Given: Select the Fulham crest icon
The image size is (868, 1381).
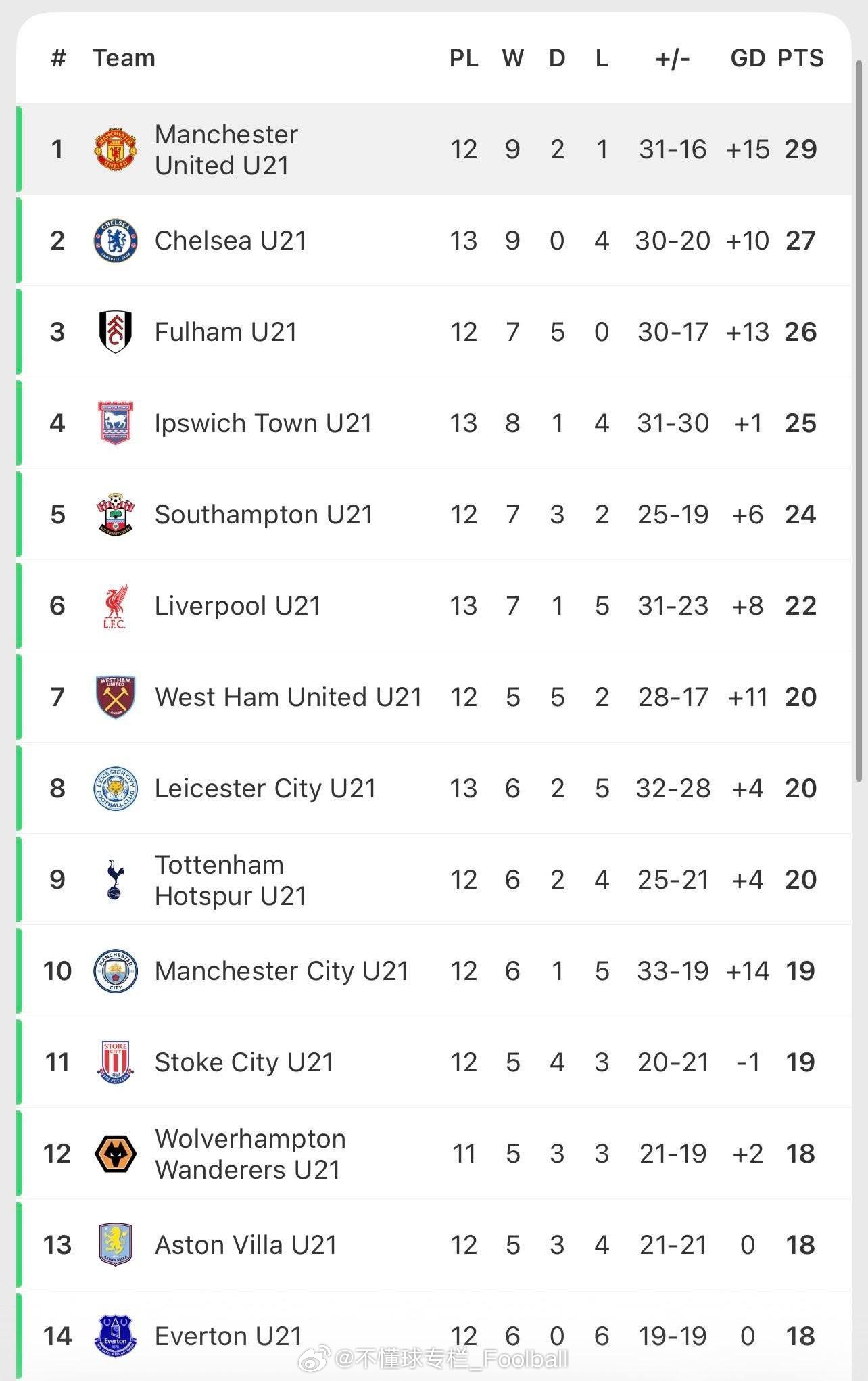Looking at the screenshot, I should tap(116, 332).
